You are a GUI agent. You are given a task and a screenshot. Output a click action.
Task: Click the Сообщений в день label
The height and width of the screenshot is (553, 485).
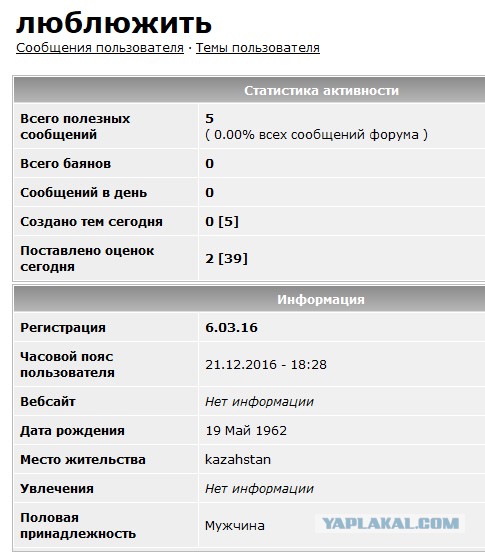point(84,193)
